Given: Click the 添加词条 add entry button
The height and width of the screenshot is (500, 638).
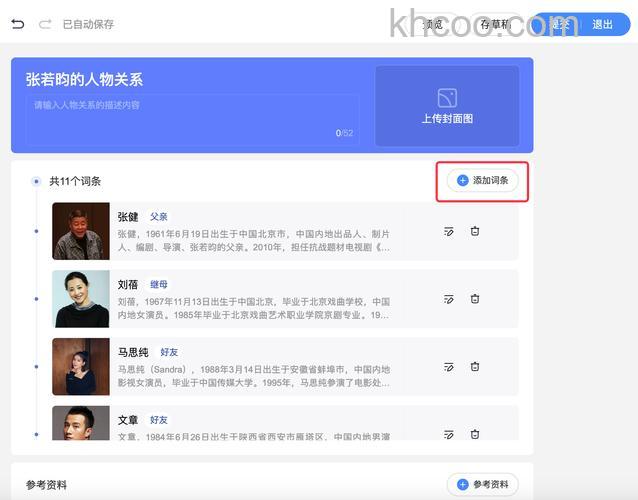Looking at the screenshot, I should pos(483,180).
